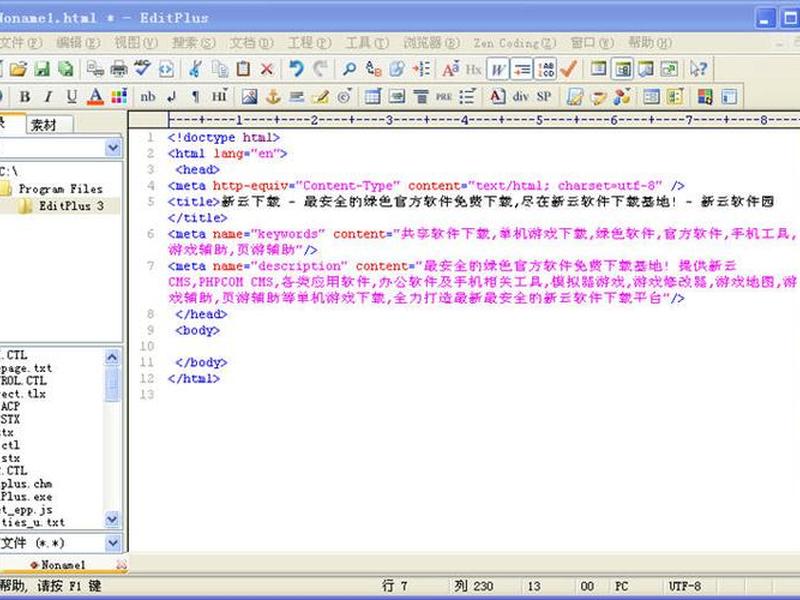Undo the last edit
The height and width of the screenshot is (600, 800).
click(296, 69)
